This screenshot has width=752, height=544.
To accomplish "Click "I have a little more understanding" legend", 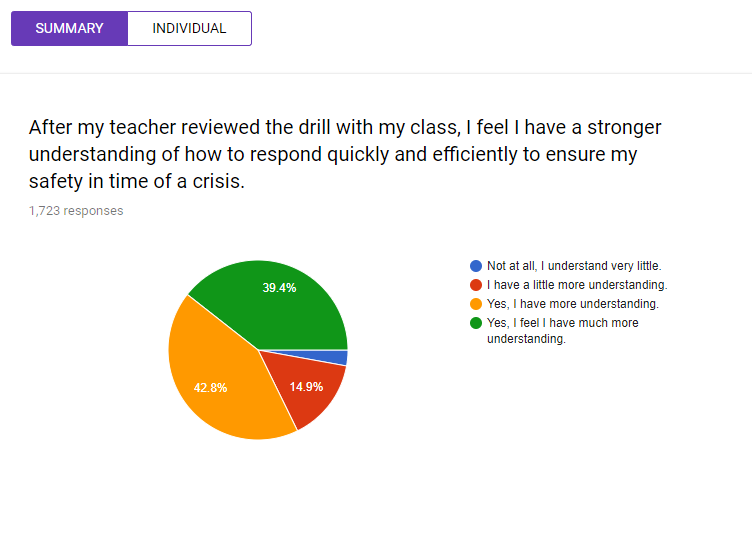I will [577, 285].
